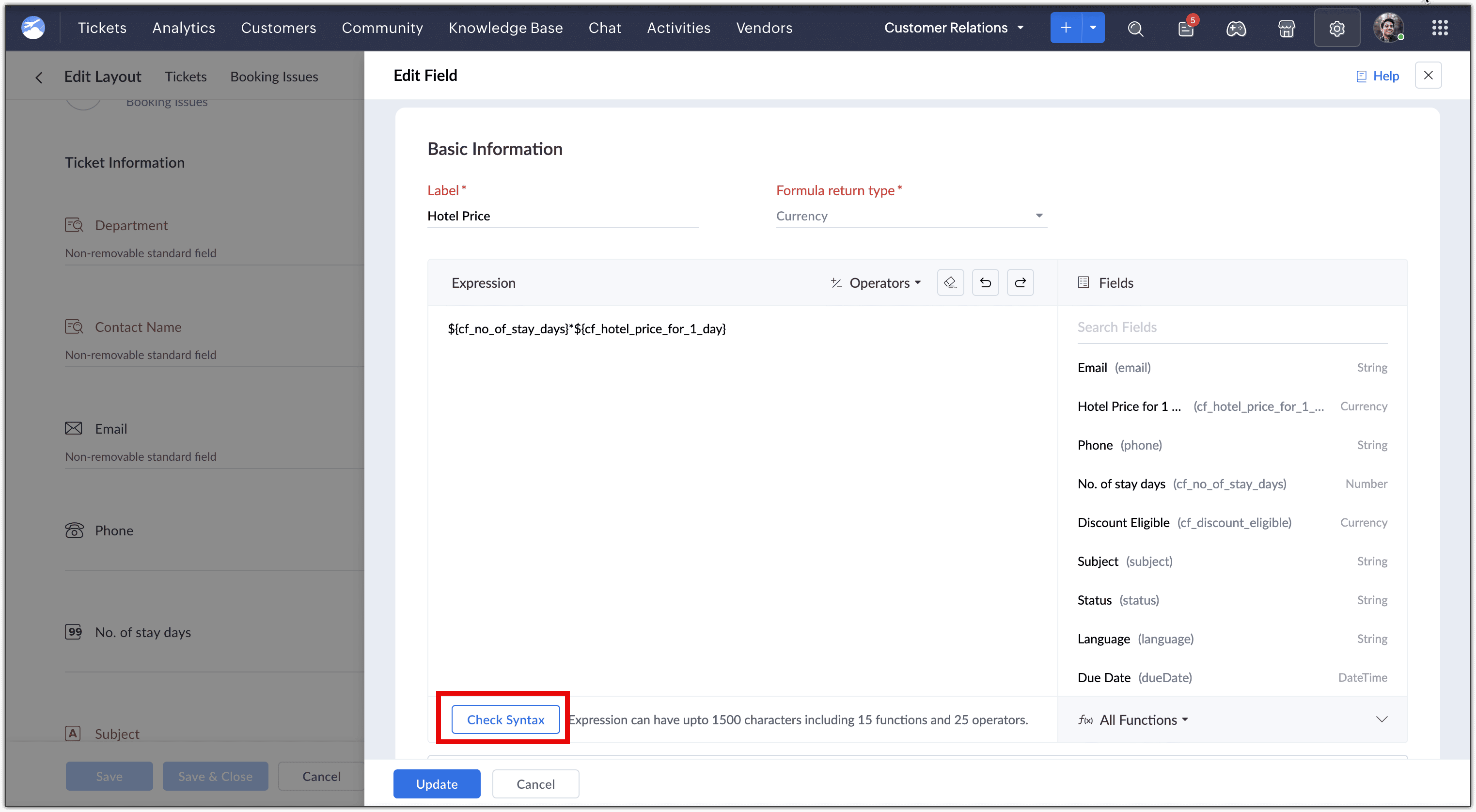The image size is (1476, 812).
Task: Open the Help link
Action: tap(1378, 76)
